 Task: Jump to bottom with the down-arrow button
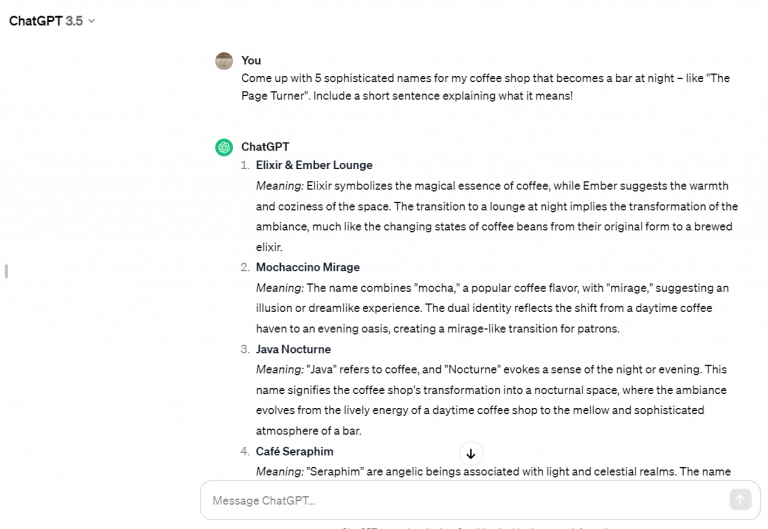coord(471,454)
